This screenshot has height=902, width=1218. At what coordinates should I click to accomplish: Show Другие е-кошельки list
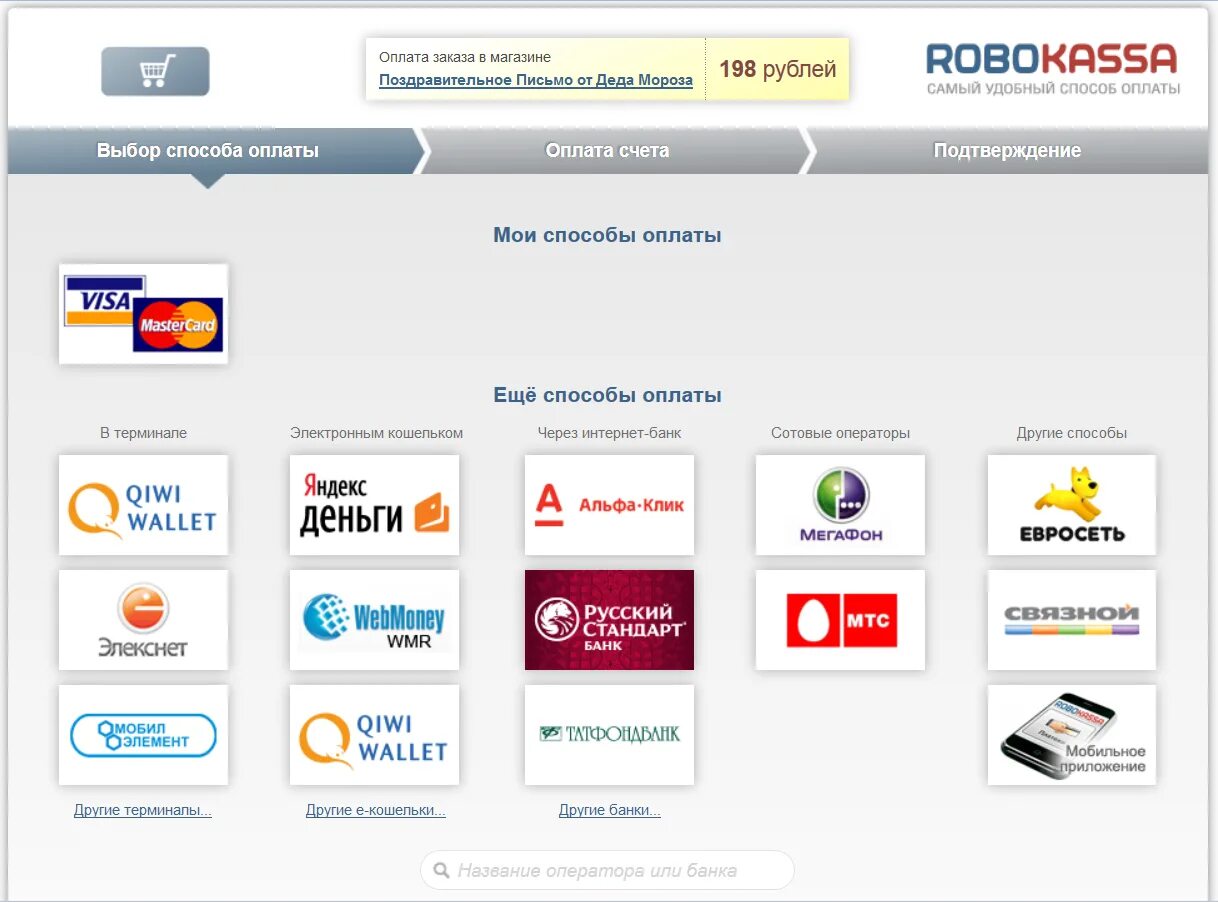(376, 810)
